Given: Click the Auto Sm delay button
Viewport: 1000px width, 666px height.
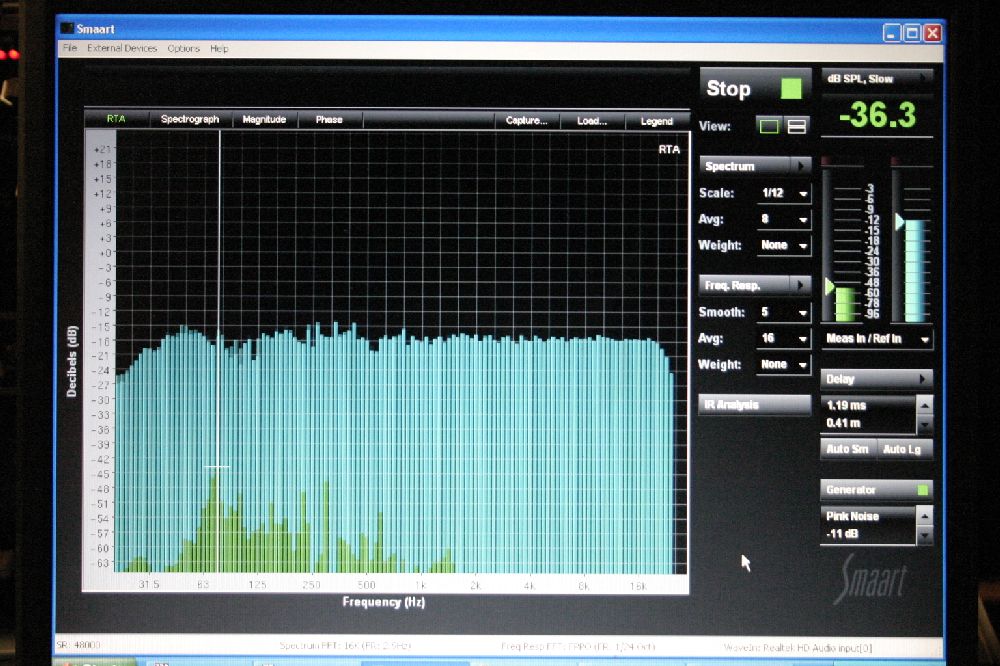Looking at the screenshot, I should [847, 449].
